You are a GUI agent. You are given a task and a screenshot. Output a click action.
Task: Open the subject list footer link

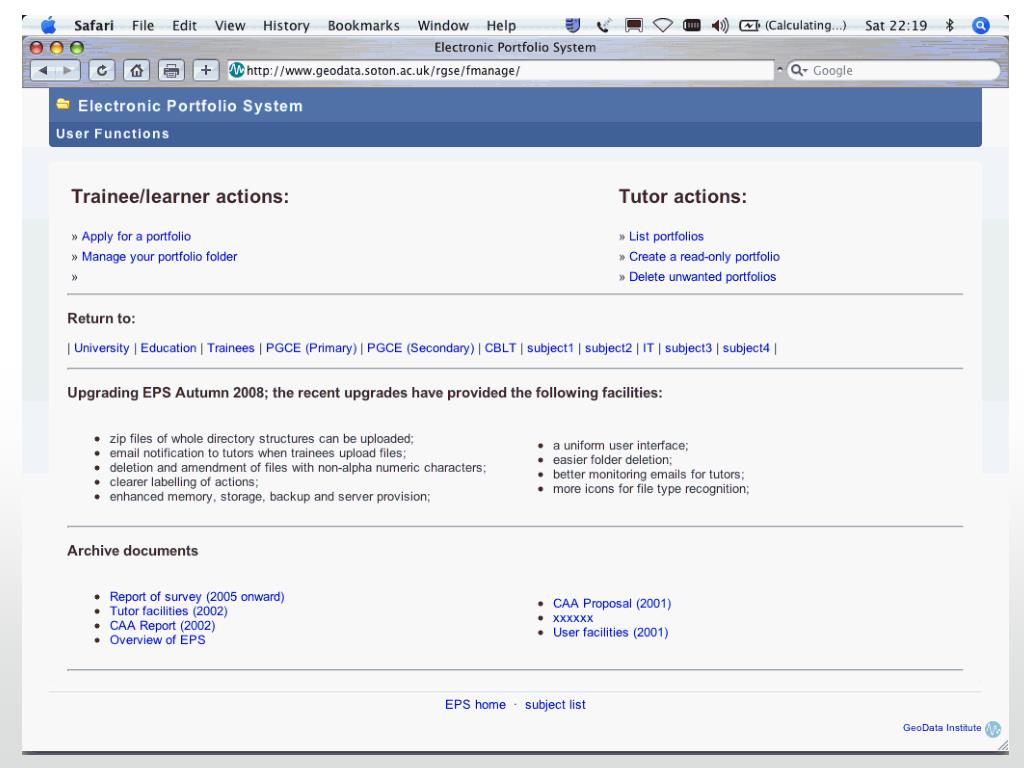555,705
